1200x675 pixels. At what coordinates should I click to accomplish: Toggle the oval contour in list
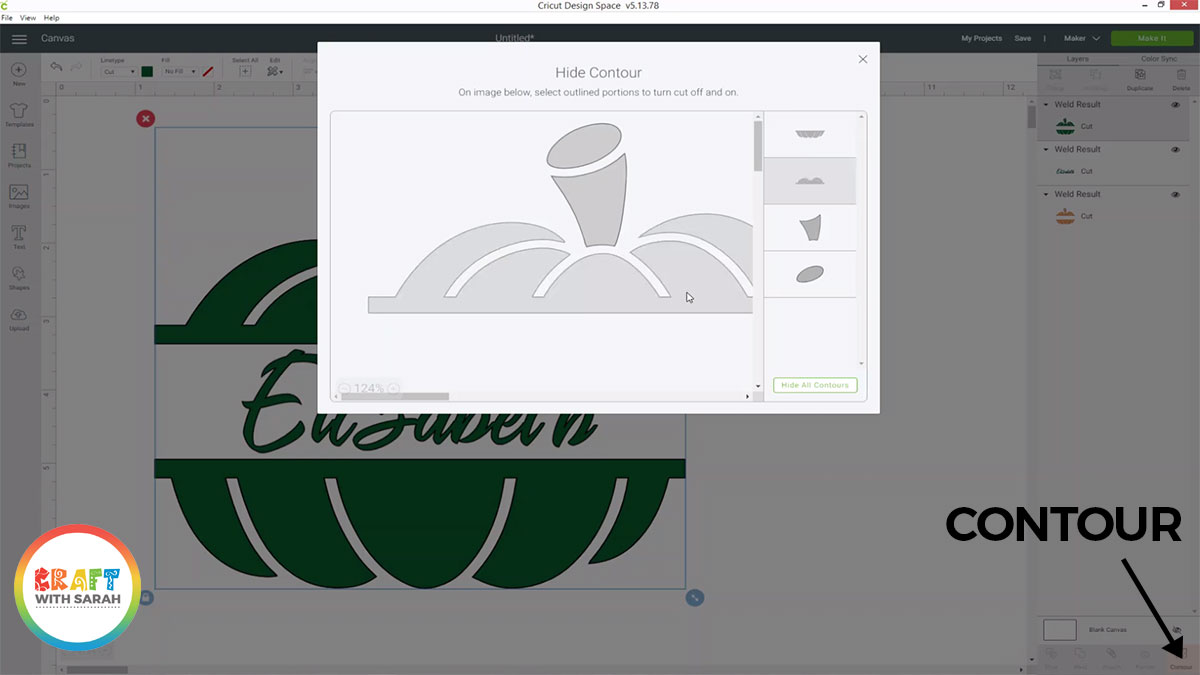810,274
